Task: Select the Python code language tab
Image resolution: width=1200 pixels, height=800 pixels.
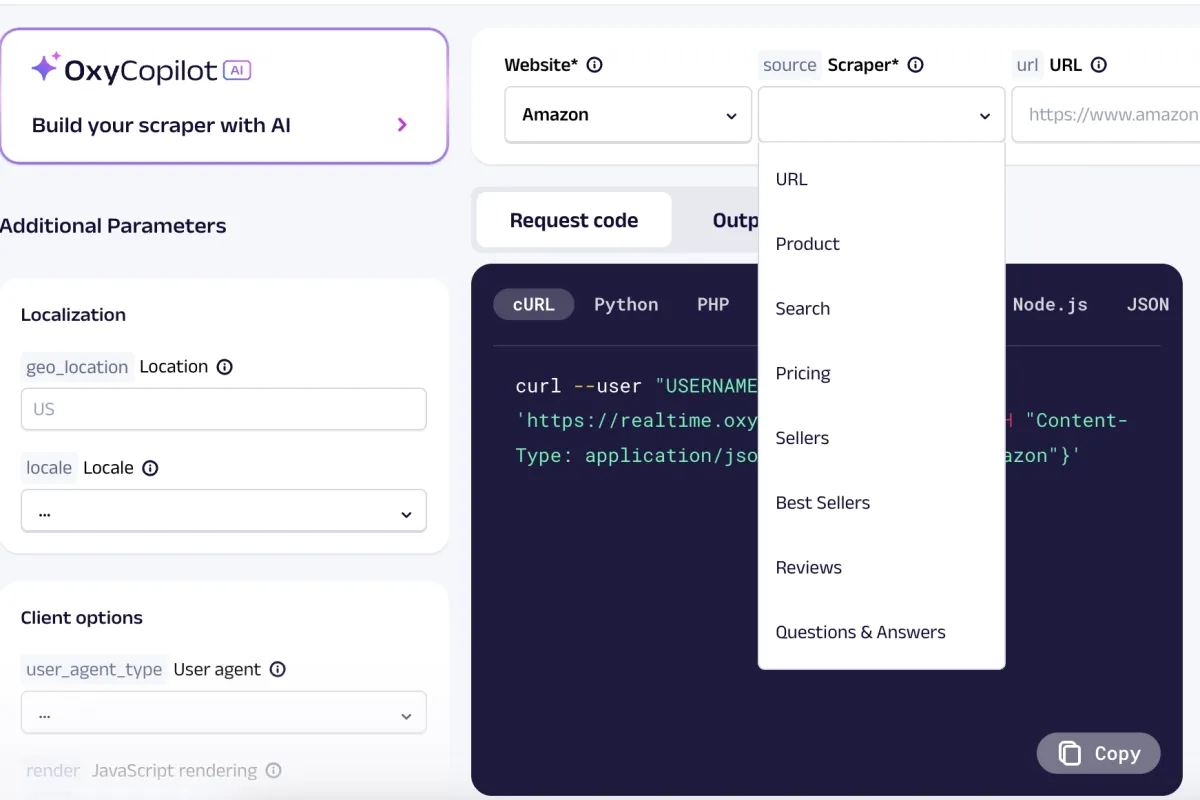Action: pos(626,305)
